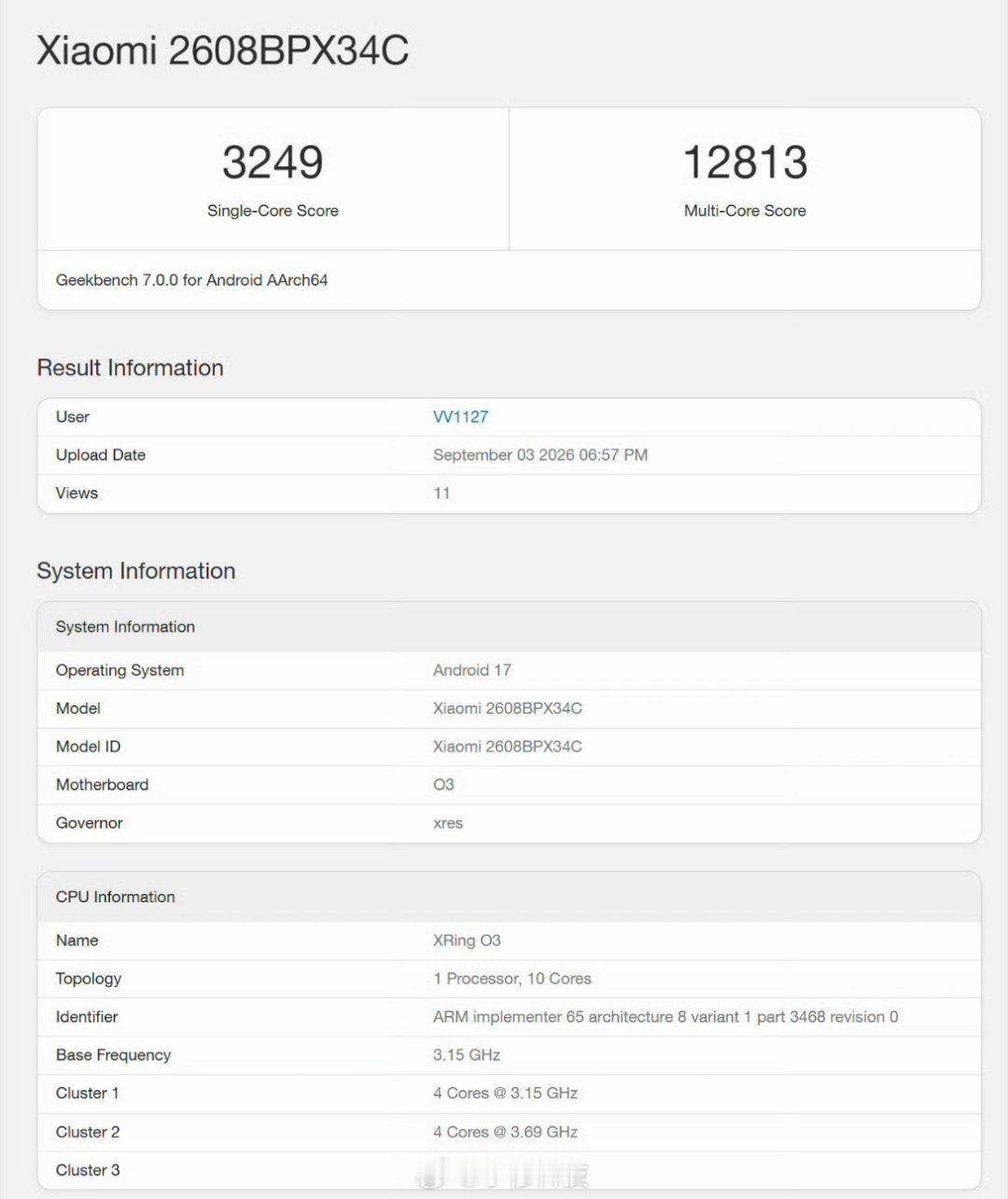Select the Governor value xres
The height and width of the screenshot is (1199, 1008).
tap(448, 823)
